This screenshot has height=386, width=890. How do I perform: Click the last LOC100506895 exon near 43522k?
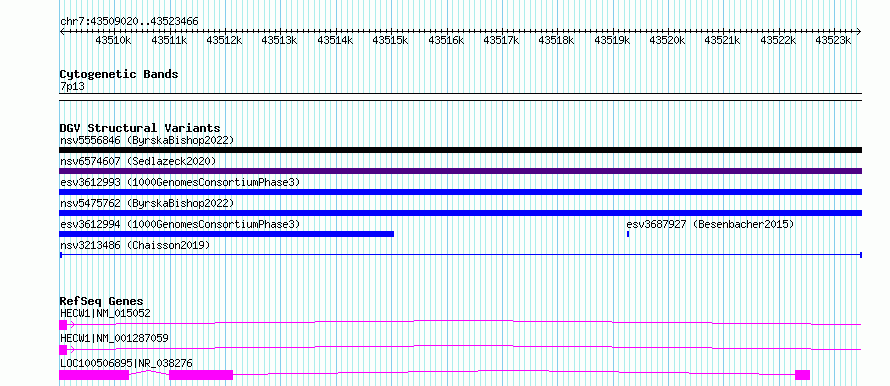coord(802,375)
